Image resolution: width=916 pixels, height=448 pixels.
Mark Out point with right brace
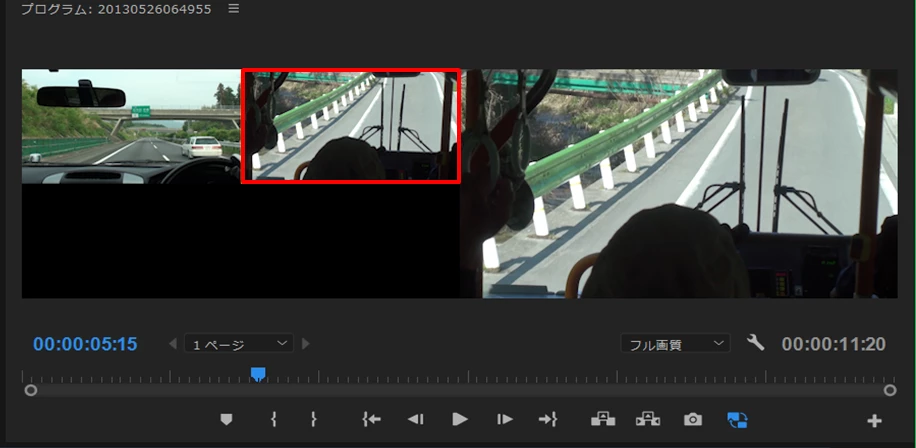point(314,419)
